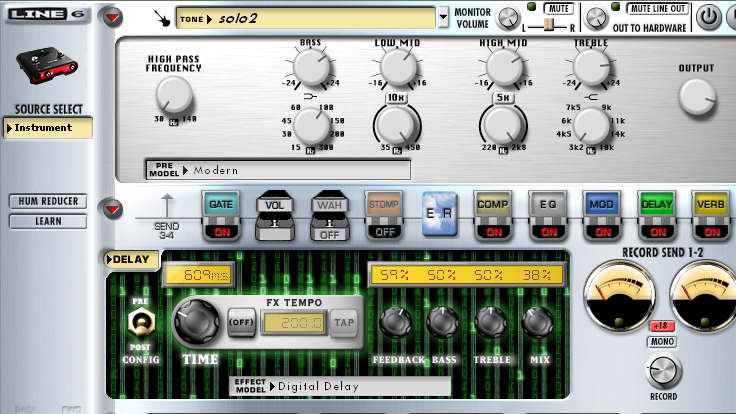Click the Monitor Volume knob

tap(508, 18)
